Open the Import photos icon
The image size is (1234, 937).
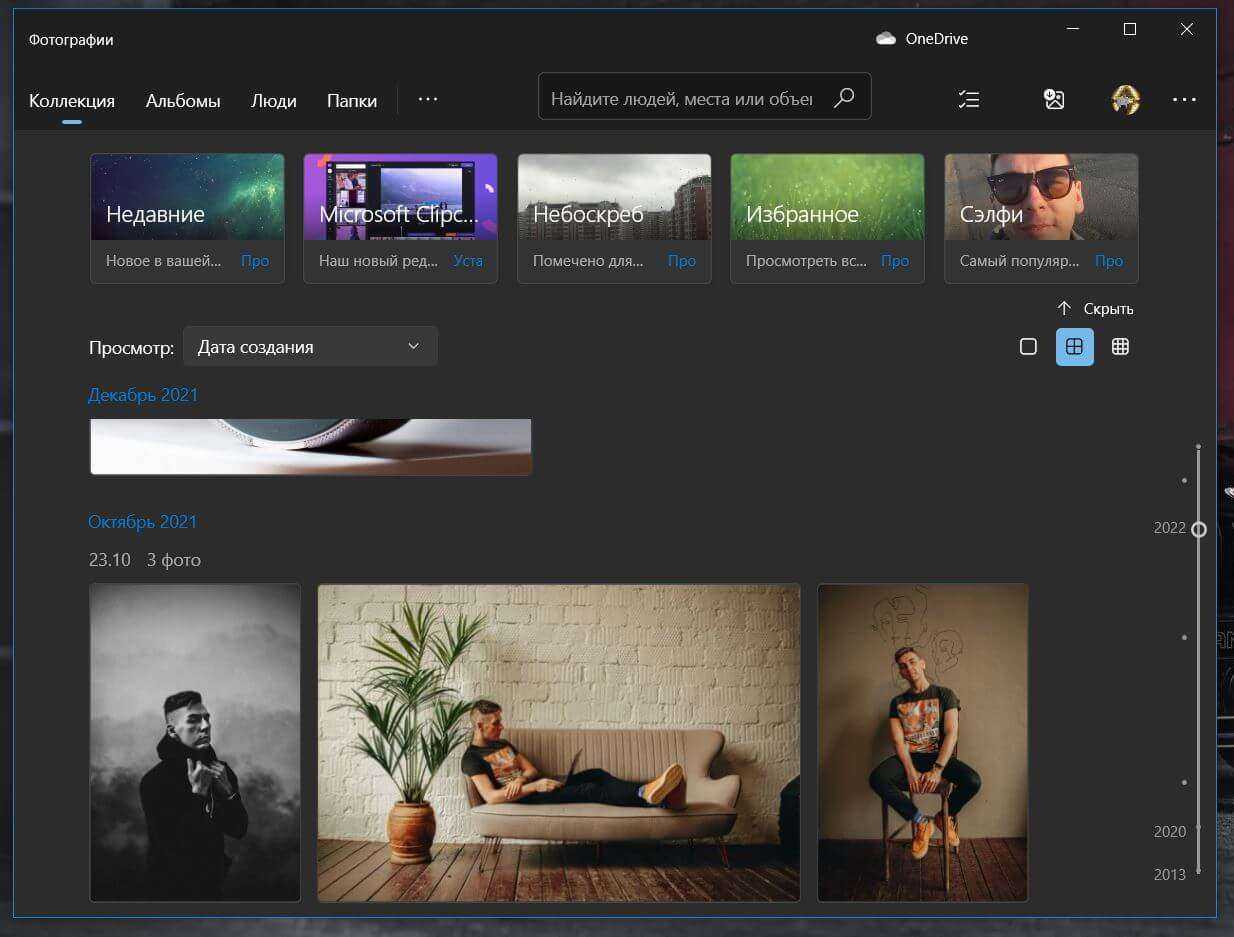tap(1054, 99)
